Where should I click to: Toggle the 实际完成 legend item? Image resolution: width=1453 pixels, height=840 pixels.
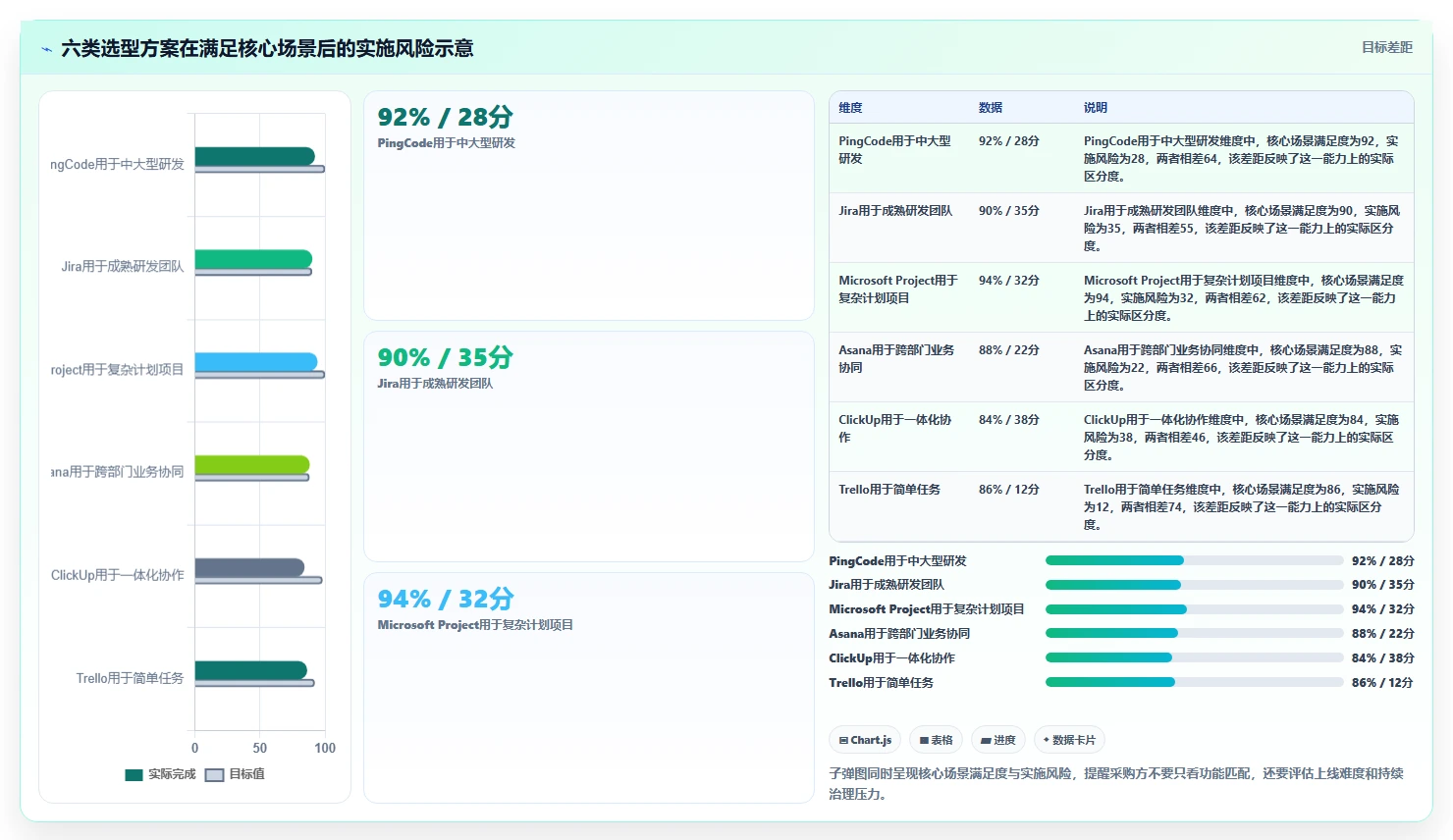(160, 774)
